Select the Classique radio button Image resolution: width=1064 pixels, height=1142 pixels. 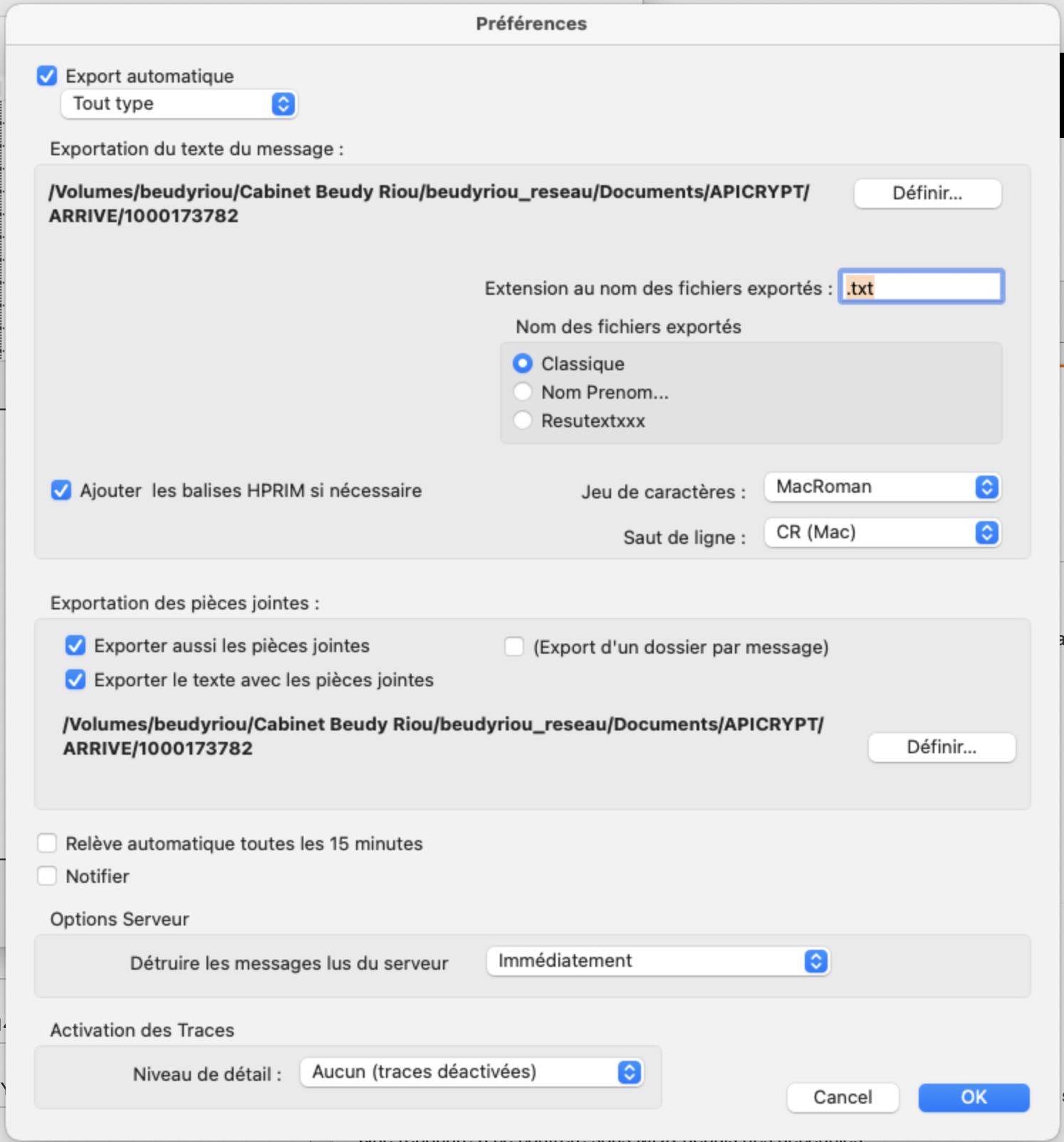point(523,363)
